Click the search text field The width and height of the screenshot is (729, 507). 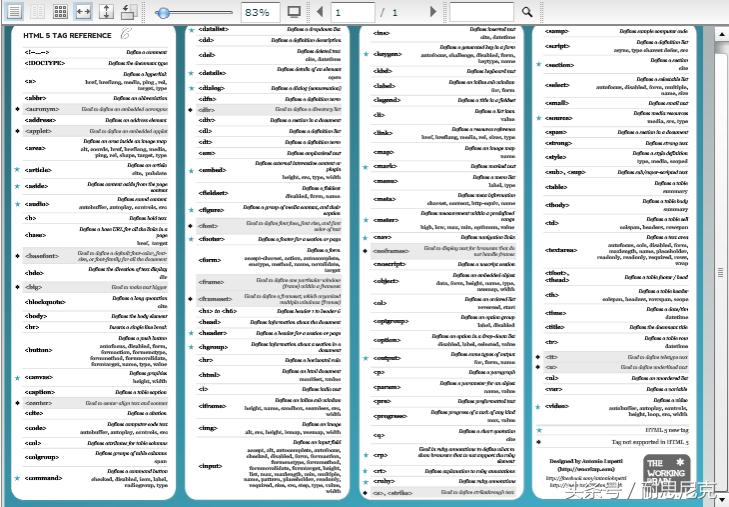482,12
